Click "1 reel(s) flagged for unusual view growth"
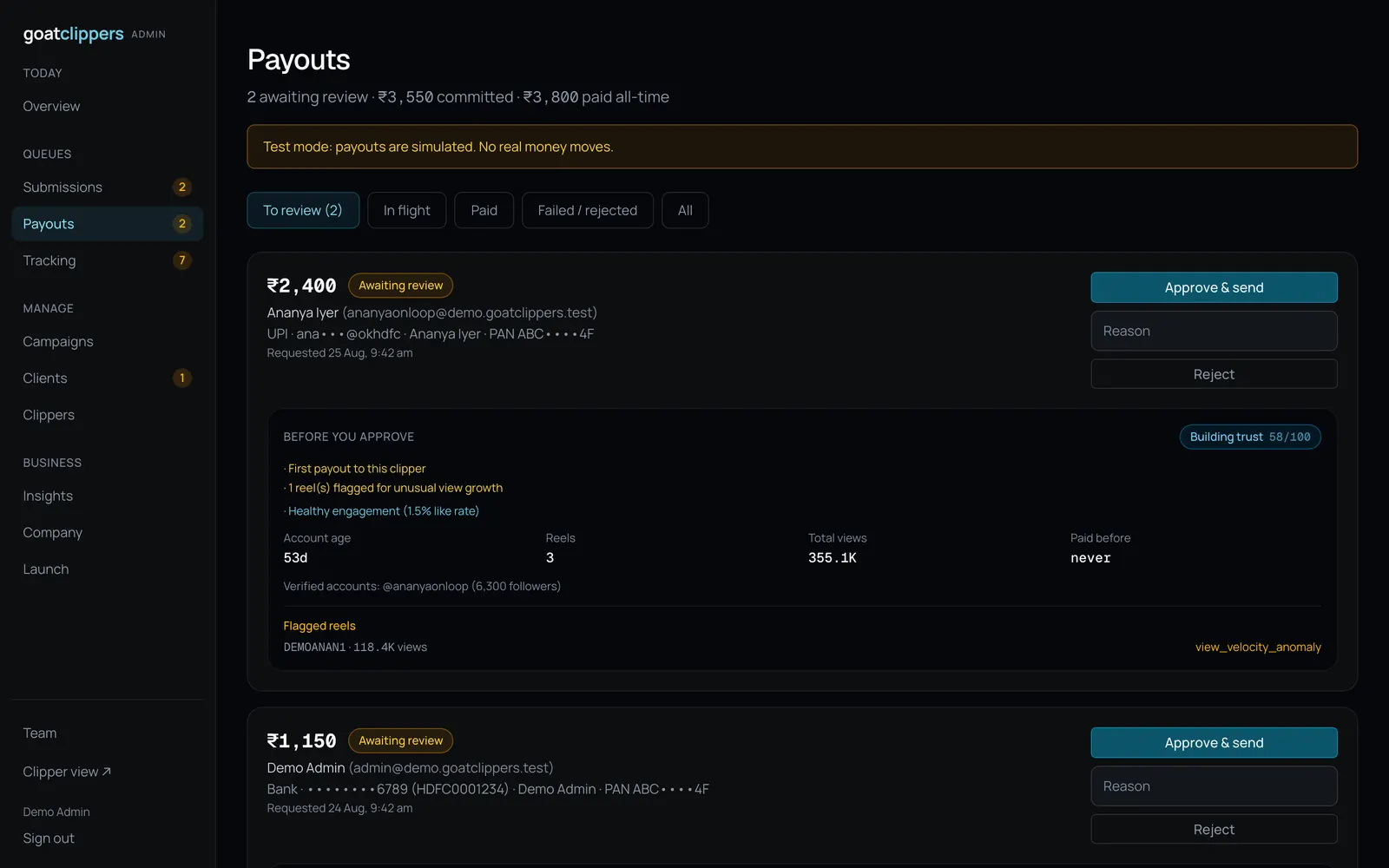The image size is (1389, 868). tap(395, 488)
